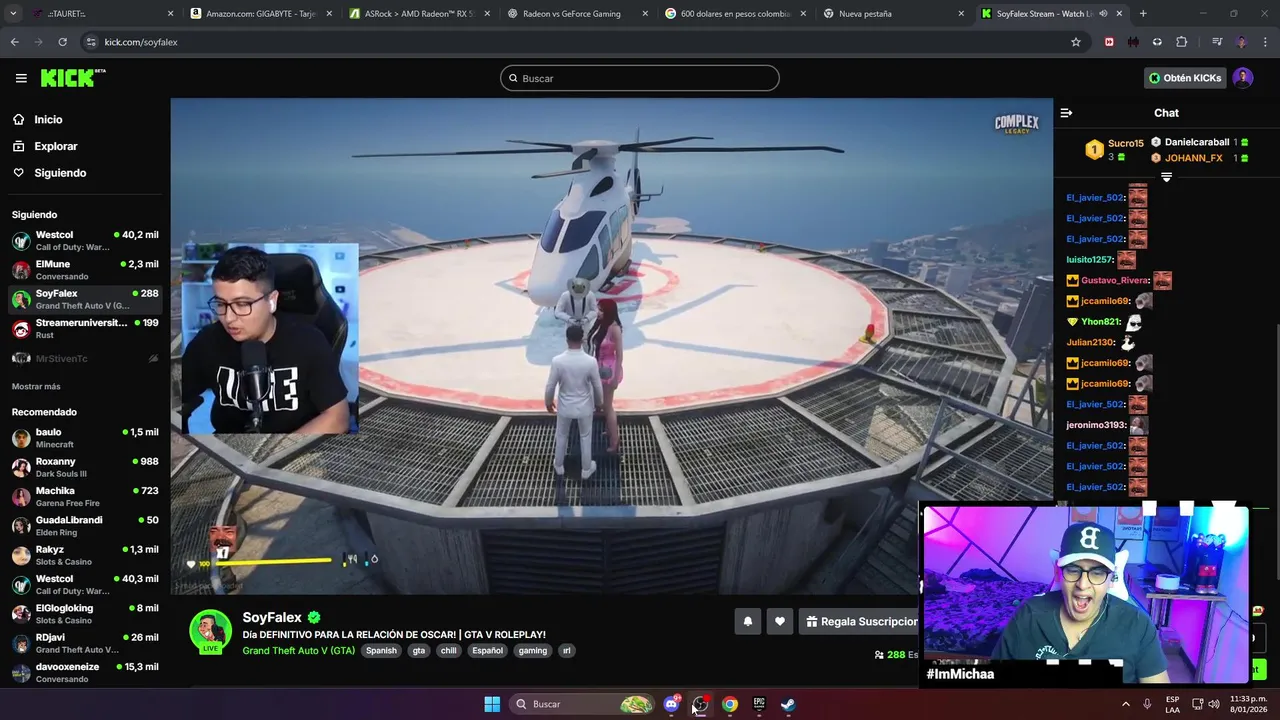Open recommended channel Rakyz
The height and width of the screenshot is (720, 1280).
85,555
